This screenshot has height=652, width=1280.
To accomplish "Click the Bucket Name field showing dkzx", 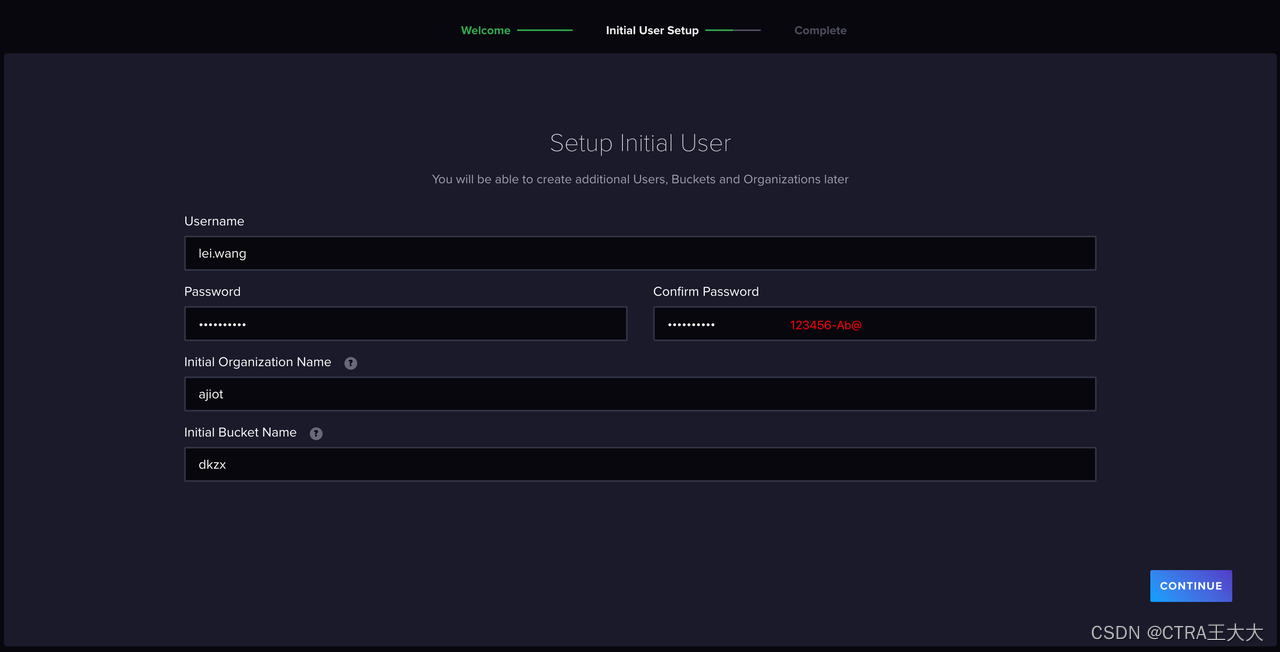I will click(x=640, y=463).
